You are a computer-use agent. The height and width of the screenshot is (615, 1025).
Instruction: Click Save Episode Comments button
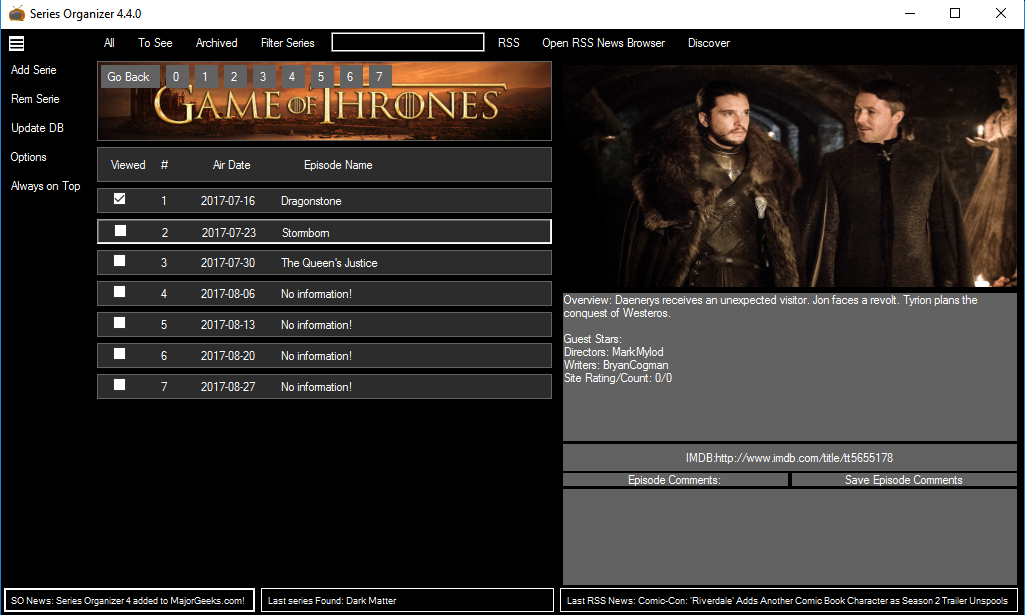[904, 480]
